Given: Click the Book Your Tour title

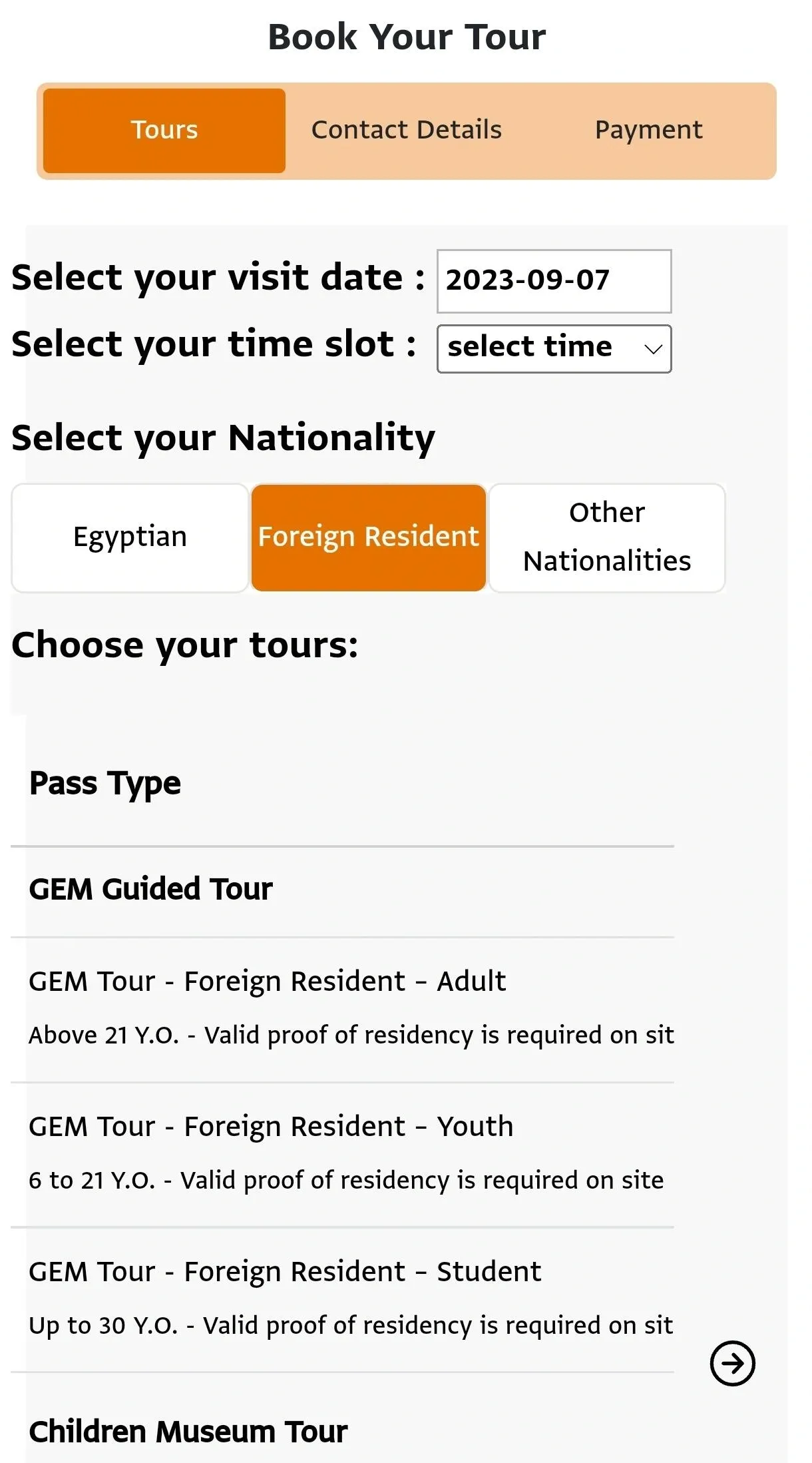Looking at the screenshot, I should [406, 37].
